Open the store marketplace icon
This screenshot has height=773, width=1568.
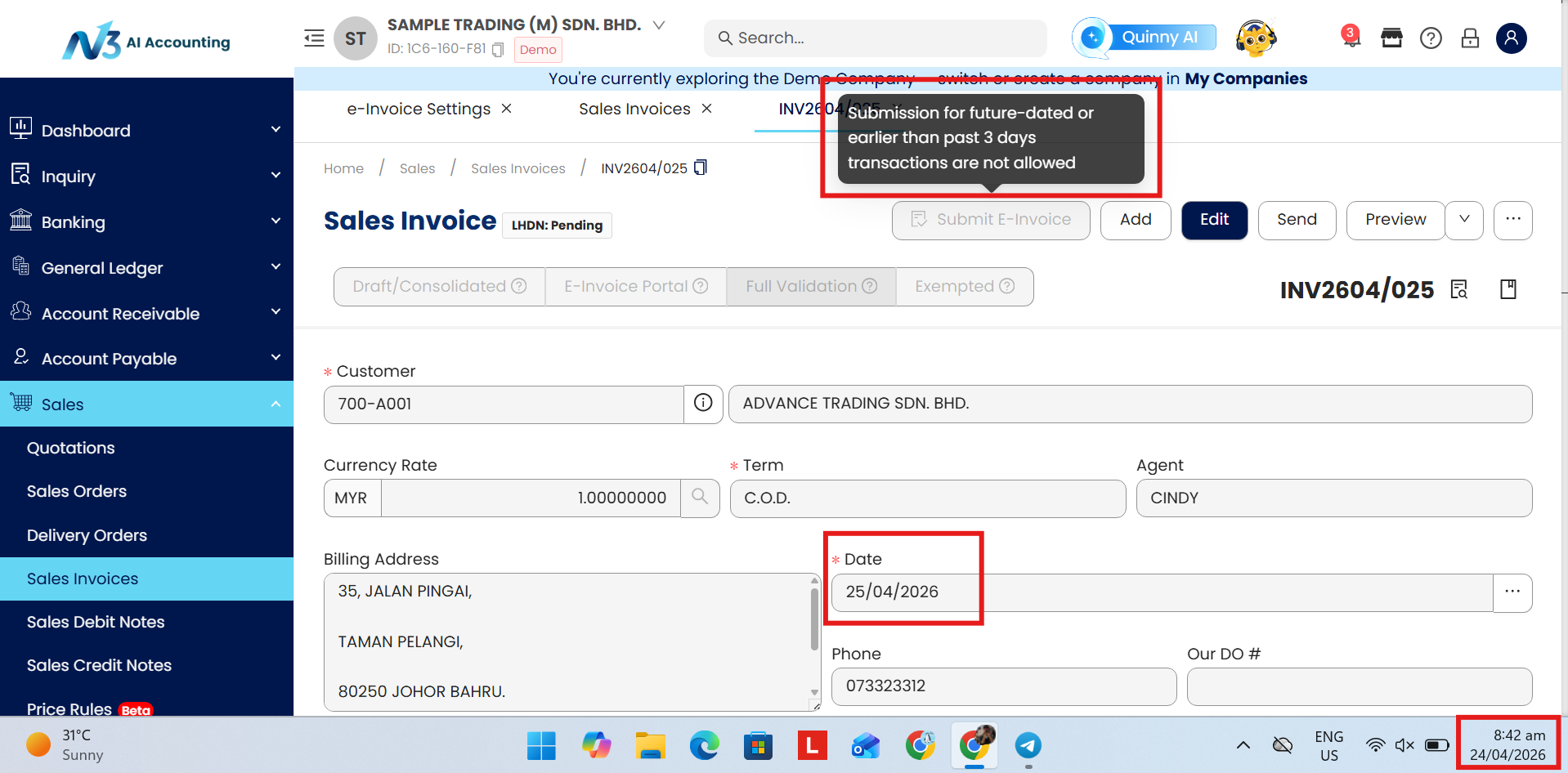[x=1391, y=38]
